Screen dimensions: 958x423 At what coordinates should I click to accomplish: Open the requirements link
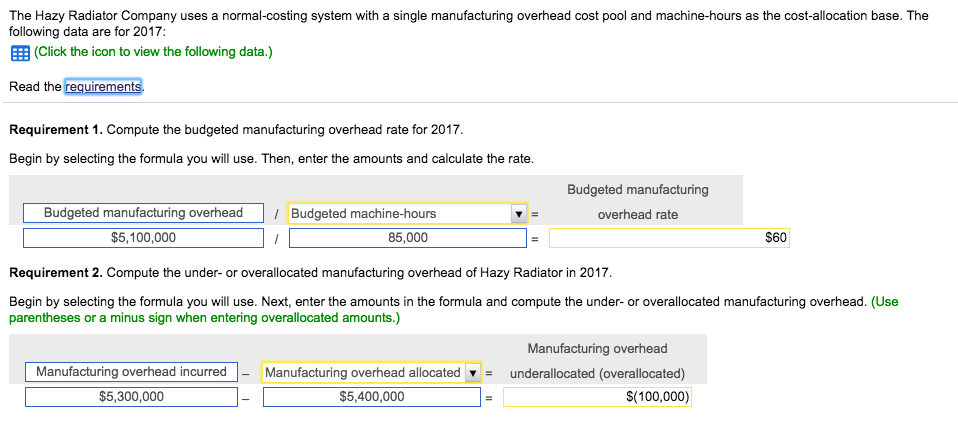[103, 87]
